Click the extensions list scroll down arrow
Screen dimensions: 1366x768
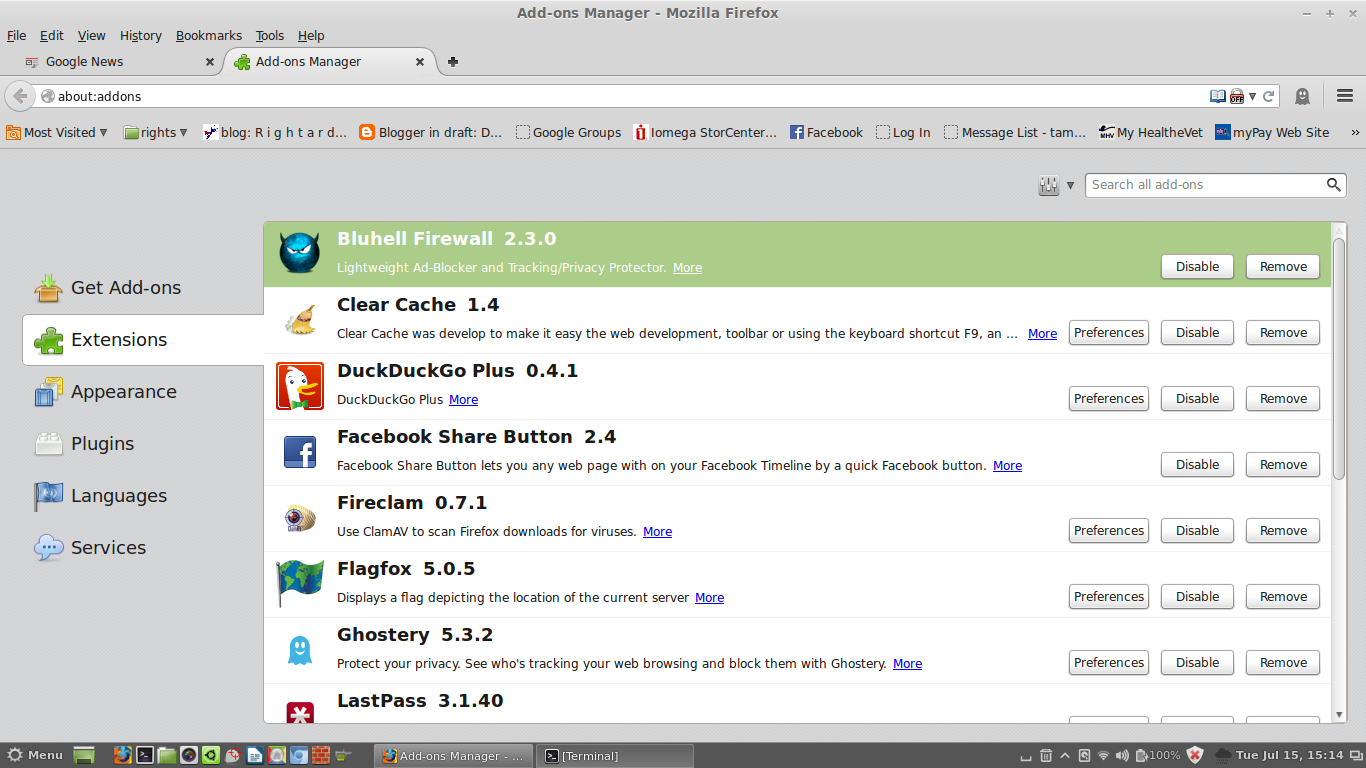coord(1339,715)
